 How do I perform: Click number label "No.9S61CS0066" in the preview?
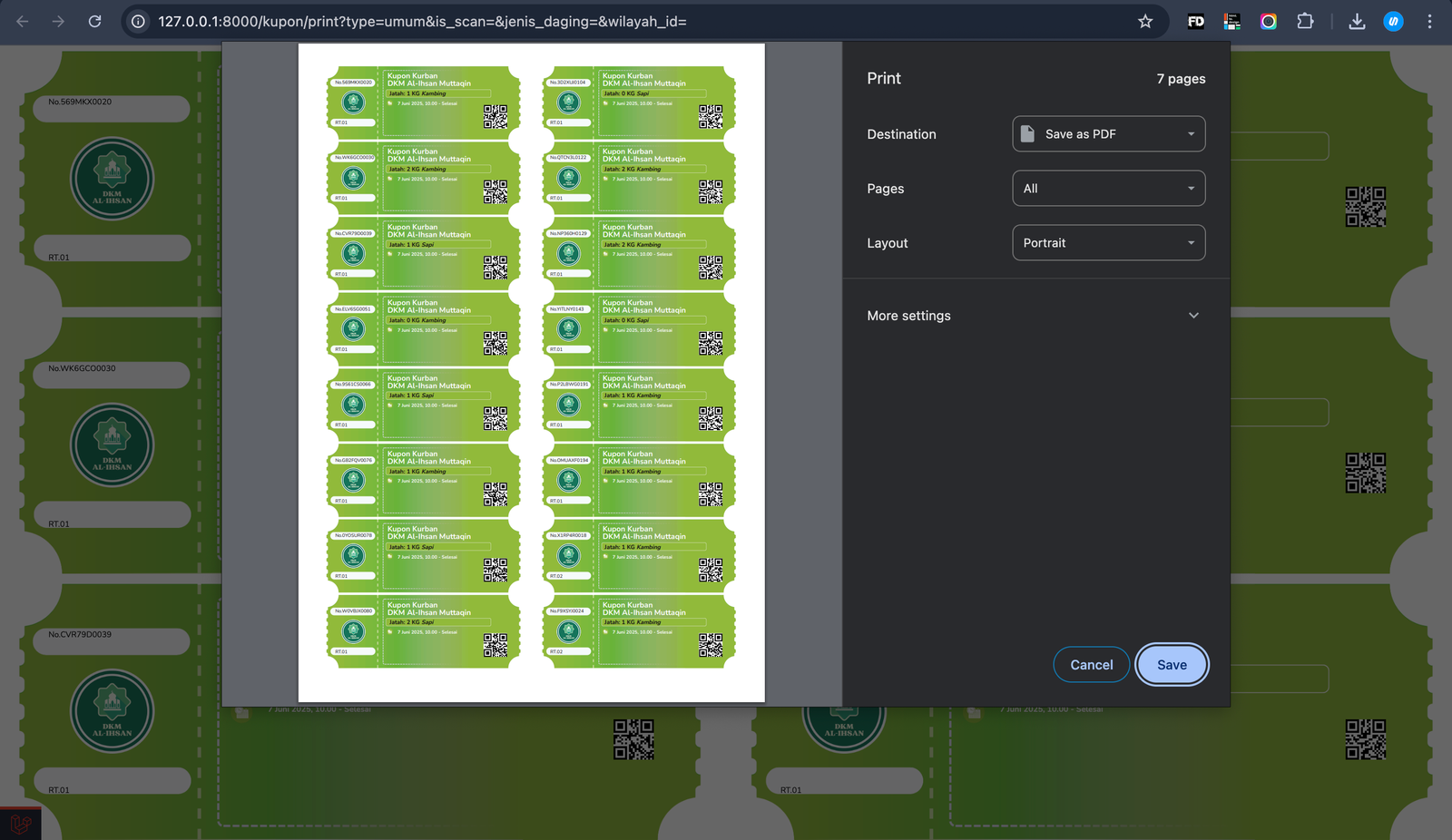coord(353,385)
